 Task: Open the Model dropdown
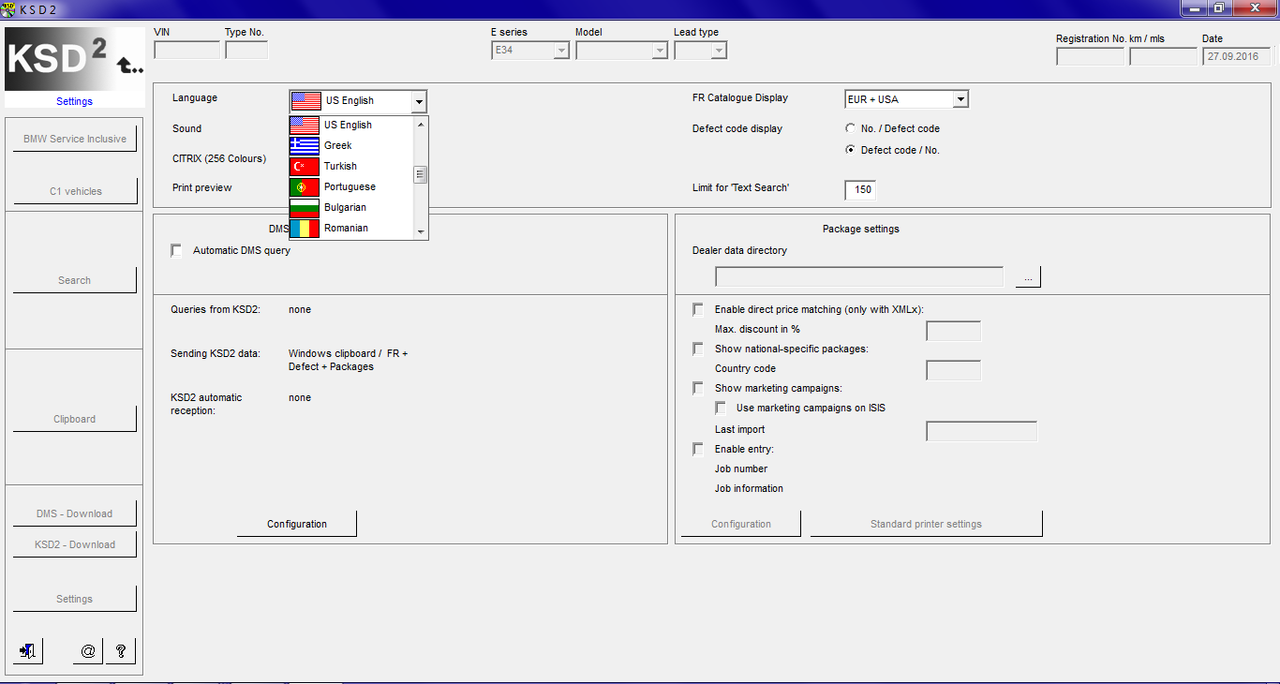pyautogui.click(x=659, y=50)
